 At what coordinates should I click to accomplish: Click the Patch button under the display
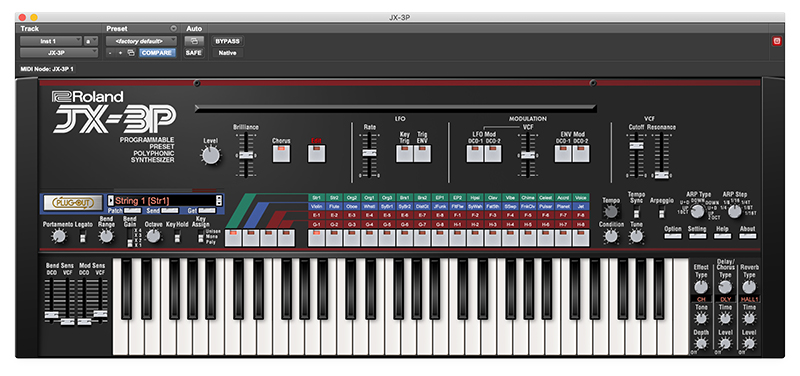pos(132,211)
